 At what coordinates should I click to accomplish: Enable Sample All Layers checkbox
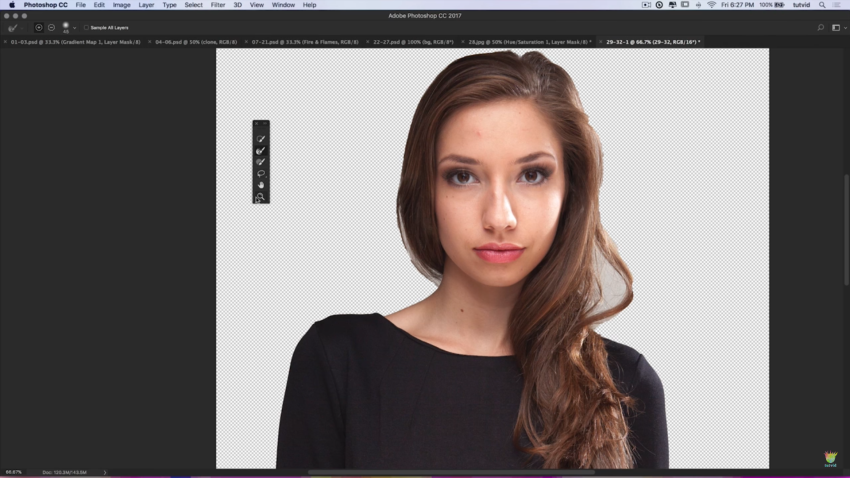pyautogui.click(x=86, y=28)
